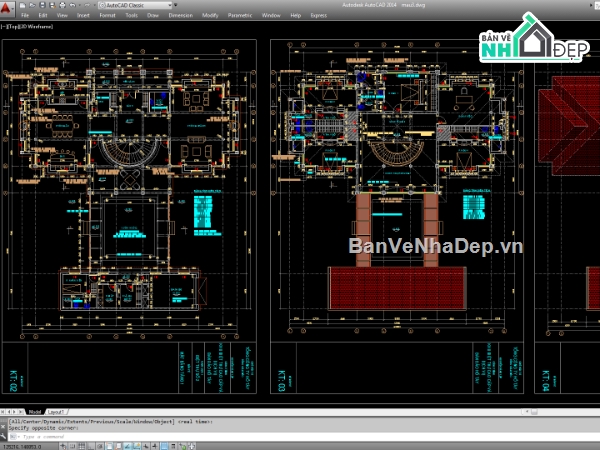Open the AutoCAD Classic workspace dropdown

[x=135, y=5]
